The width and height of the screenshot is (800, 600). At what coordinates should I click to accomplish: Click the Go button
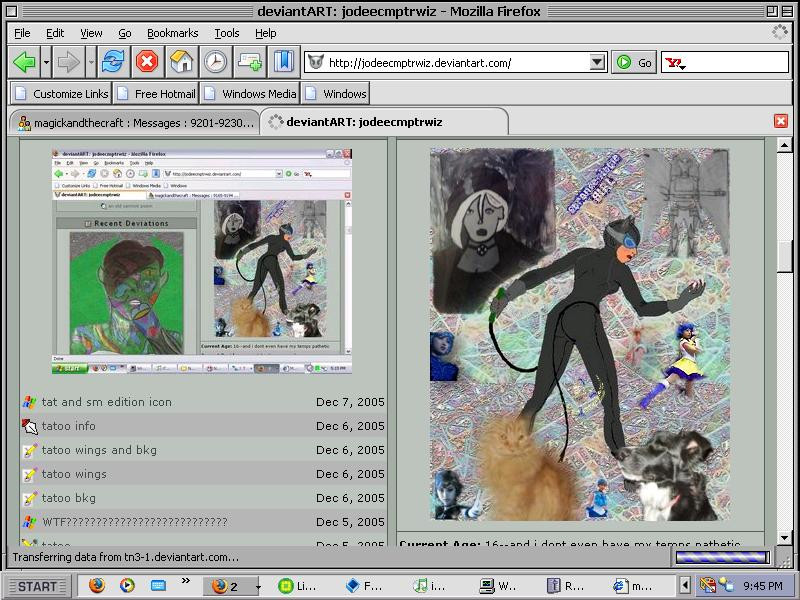tap(634, 63)
